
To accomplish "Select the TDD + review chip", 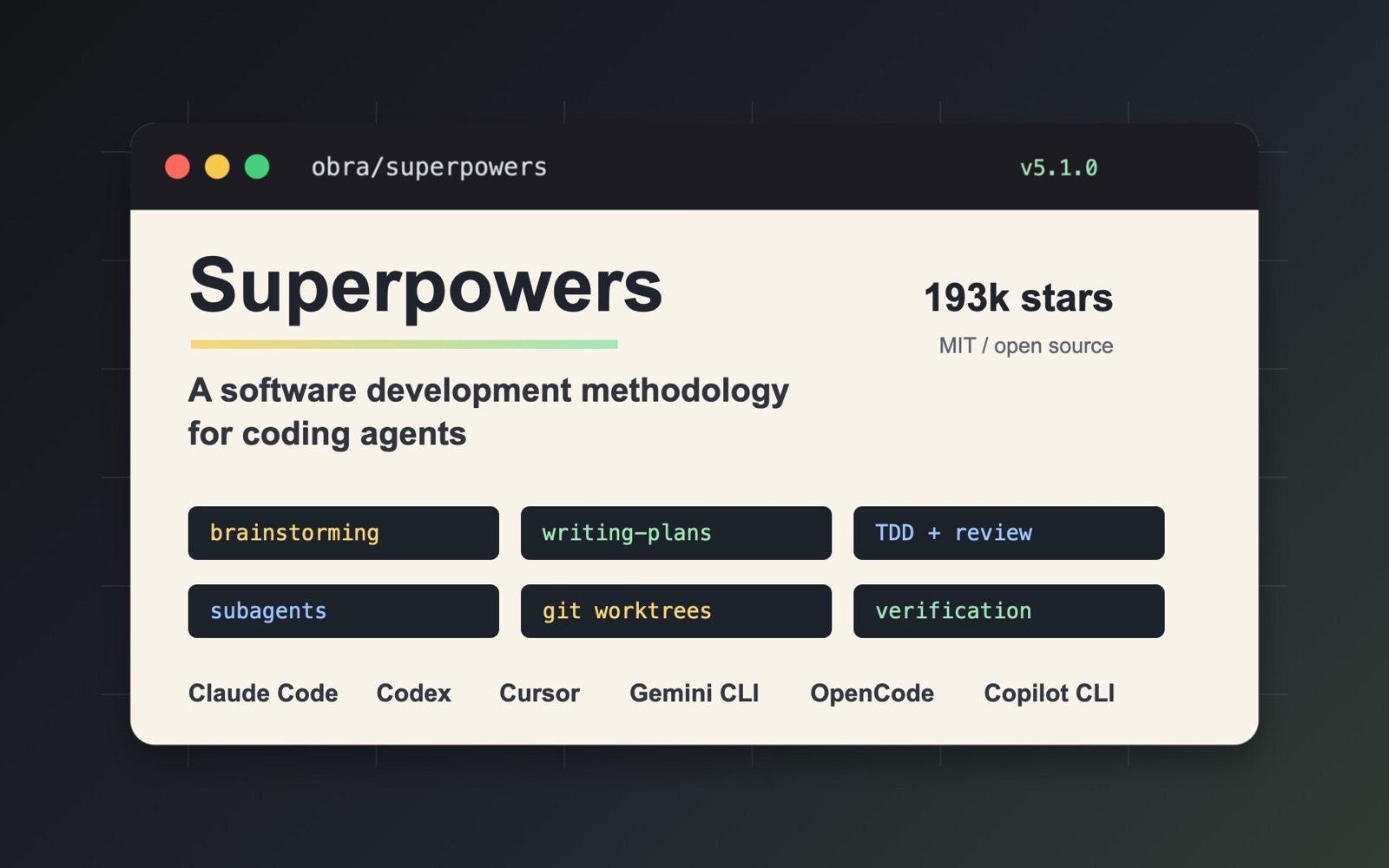I will click(1009, 533).
